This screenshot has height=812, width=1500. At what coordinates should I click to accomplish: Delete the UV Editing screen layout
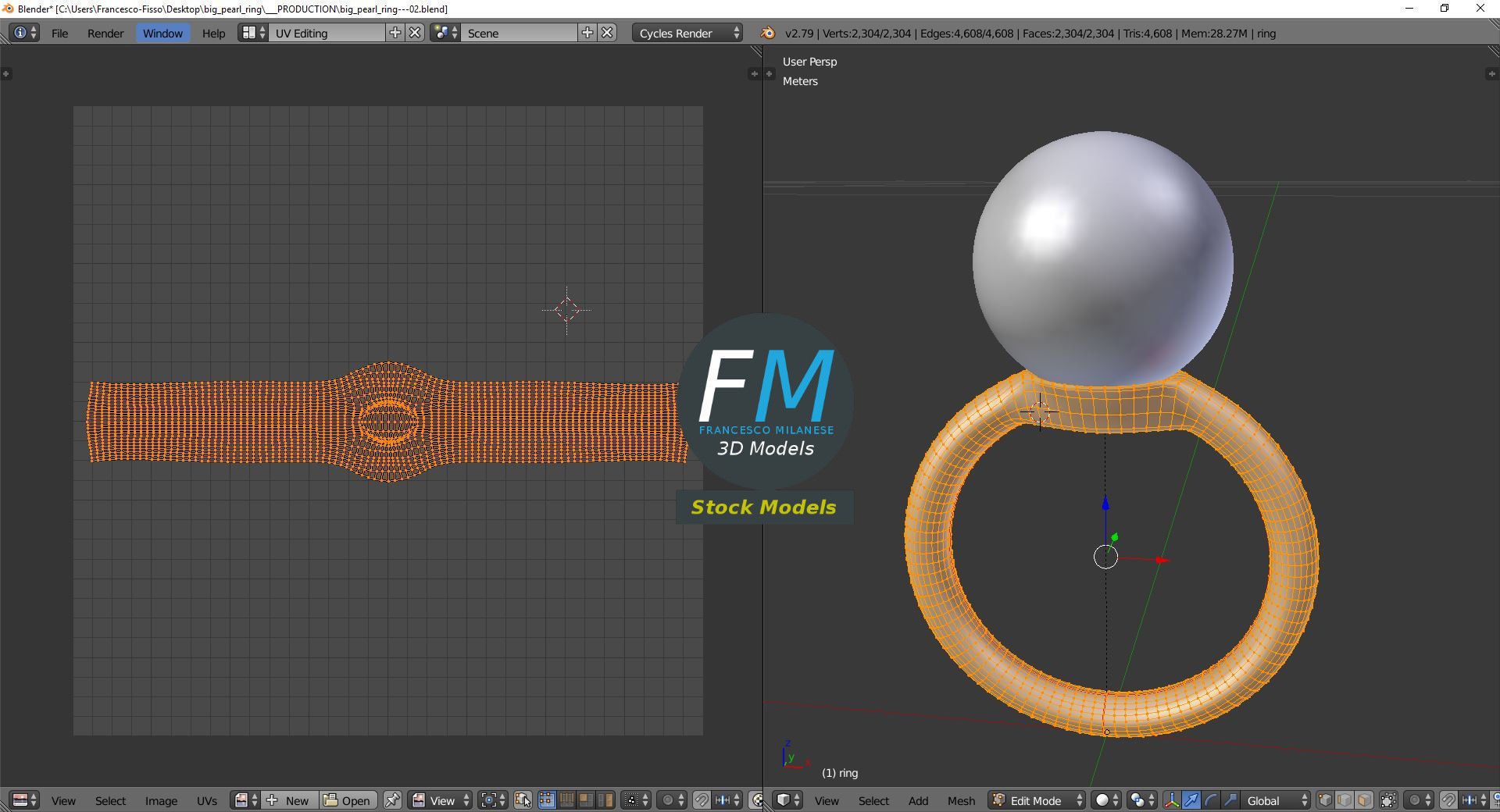(416, 33)
